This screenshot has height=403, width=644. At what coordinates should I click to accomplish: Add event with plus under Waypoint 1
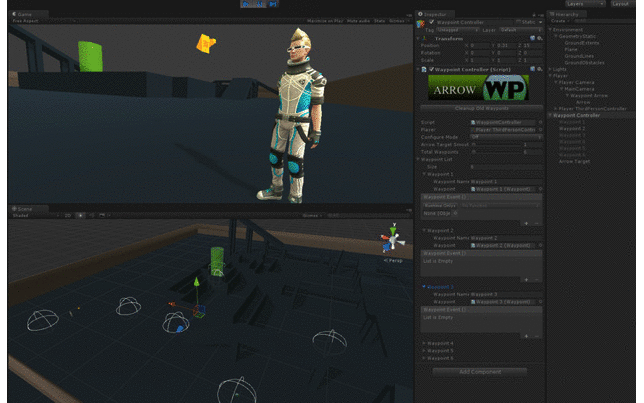pyautogui.click(x=527, y=223)
